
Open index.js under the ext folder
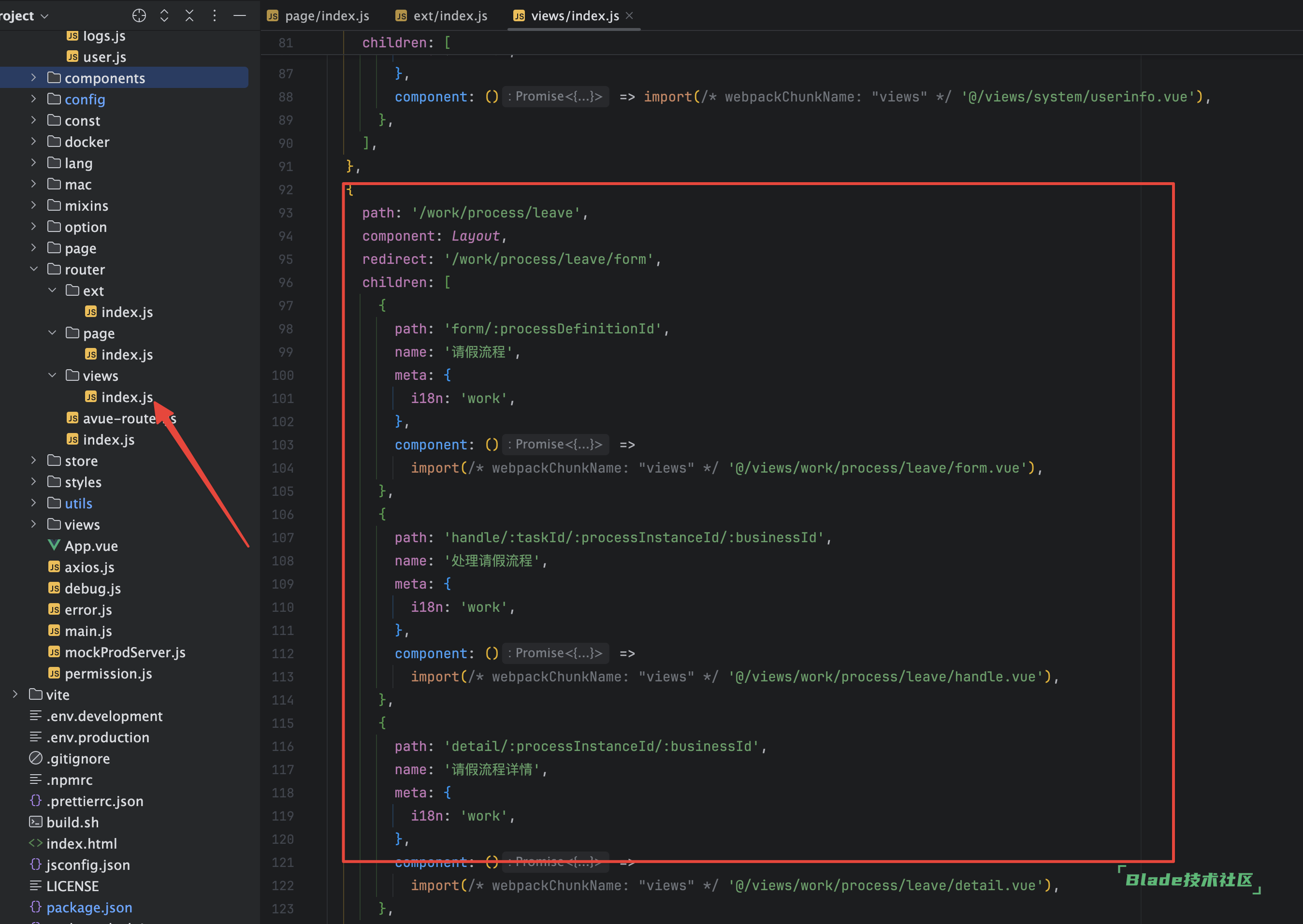[x=118, y=312]
